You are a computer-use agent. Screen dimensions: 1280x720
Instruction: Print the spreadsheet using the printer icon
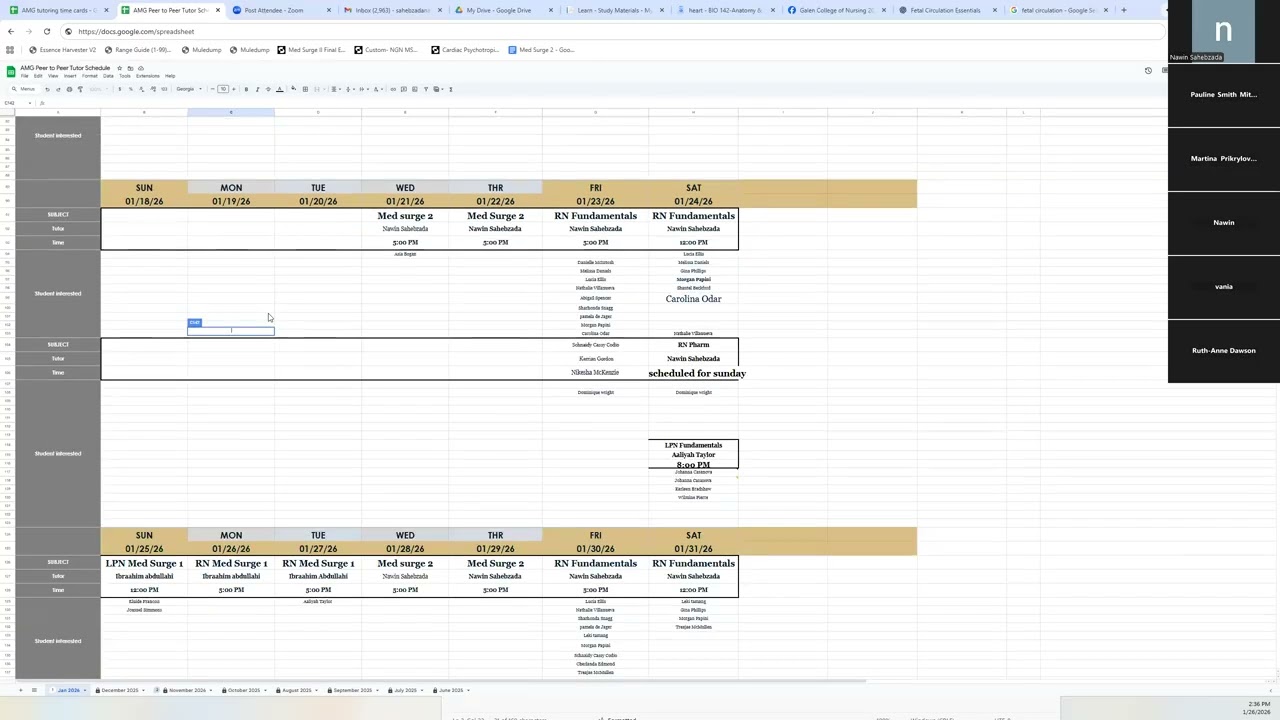tap(67, 89)
